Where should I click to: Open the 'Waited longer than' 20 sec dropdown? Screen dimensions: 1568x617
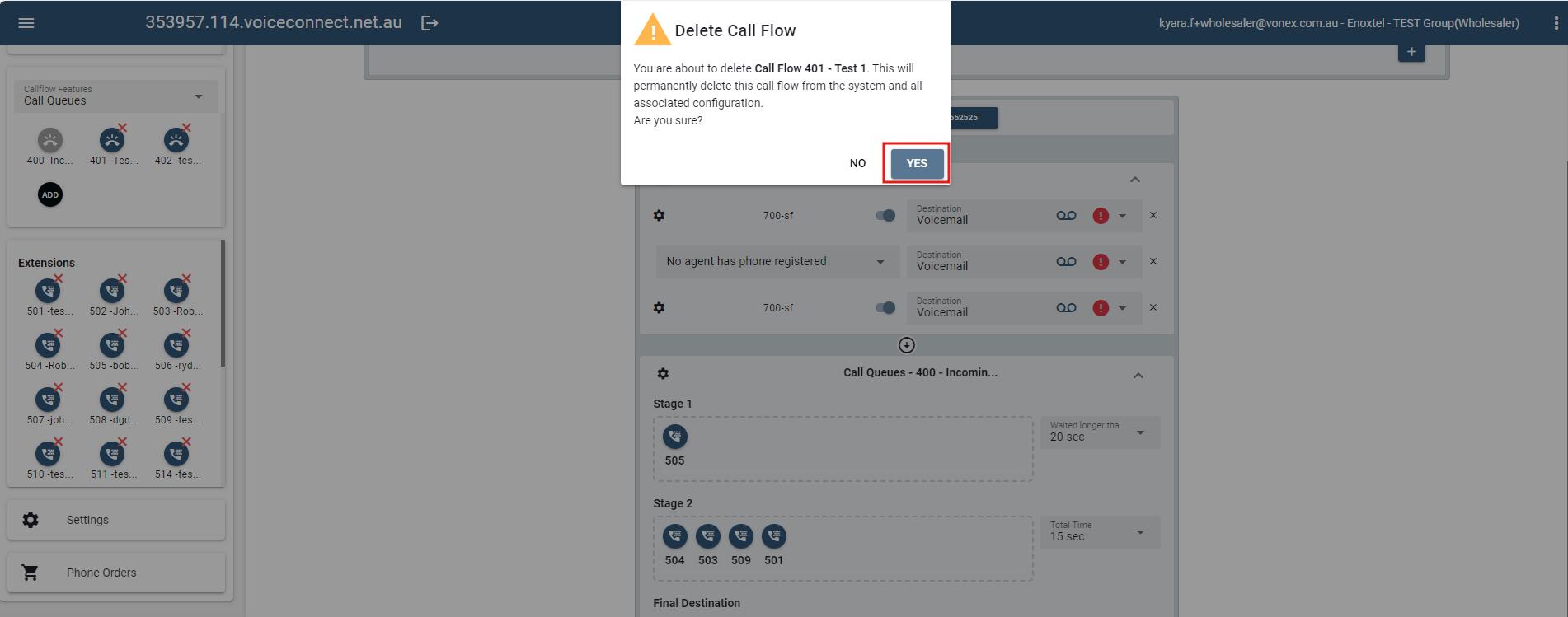pyautogui.click(x=1140, y=432)
